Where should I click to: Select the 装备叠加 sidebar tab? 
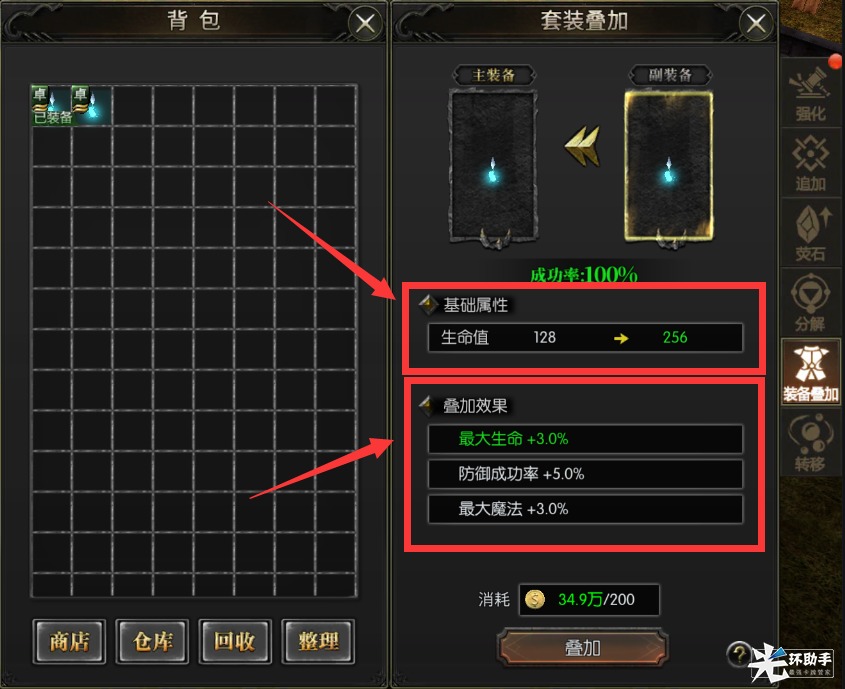point(810,372)
